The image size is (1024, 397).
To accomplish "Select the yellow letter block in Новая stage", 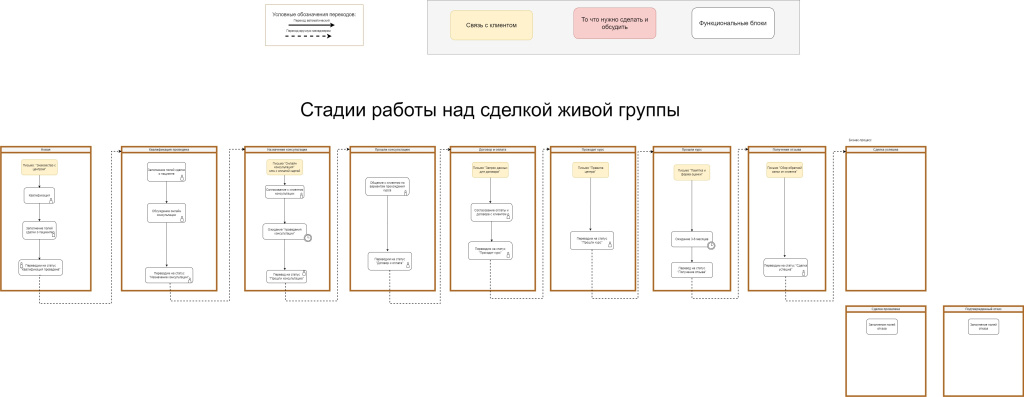I will (39, 166).
